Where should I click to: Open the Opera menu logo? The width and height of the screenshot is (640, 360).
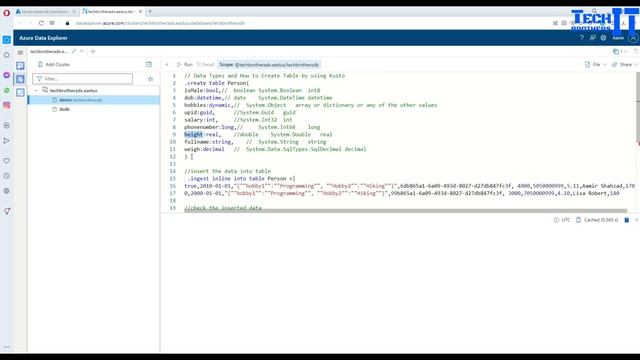point(7,13)
